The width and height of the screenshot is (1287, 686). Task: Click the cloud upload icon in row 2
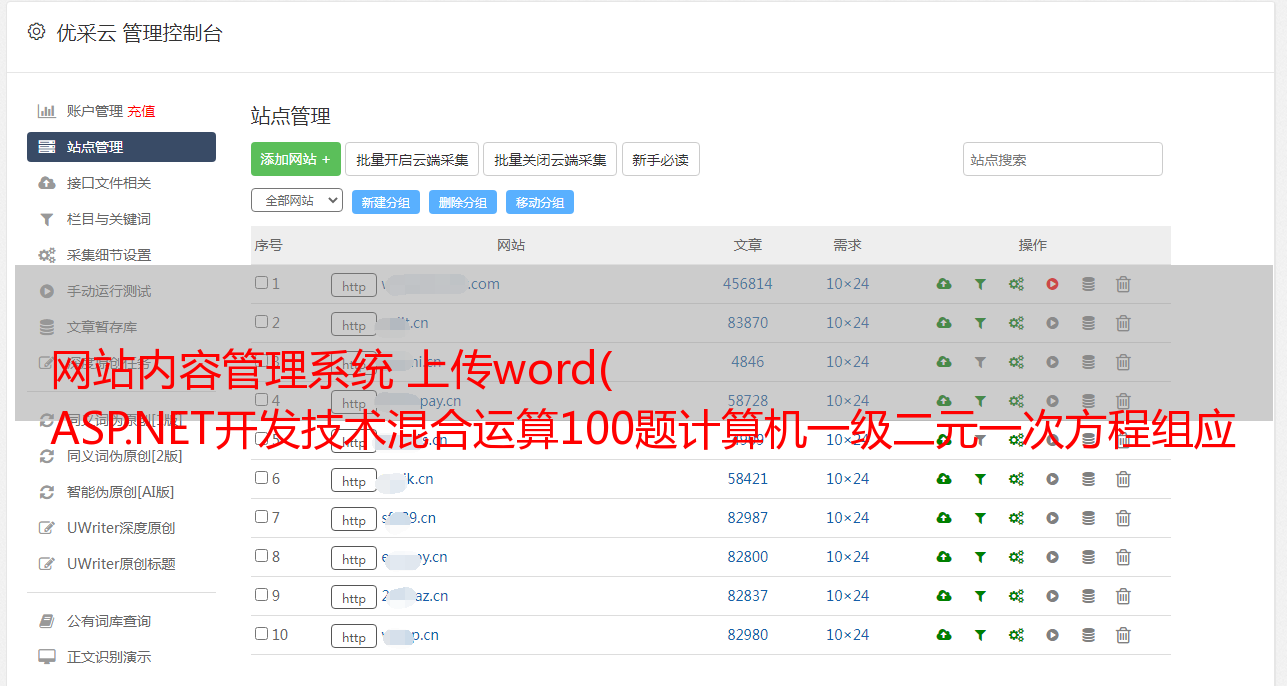[x=944, y=323]
